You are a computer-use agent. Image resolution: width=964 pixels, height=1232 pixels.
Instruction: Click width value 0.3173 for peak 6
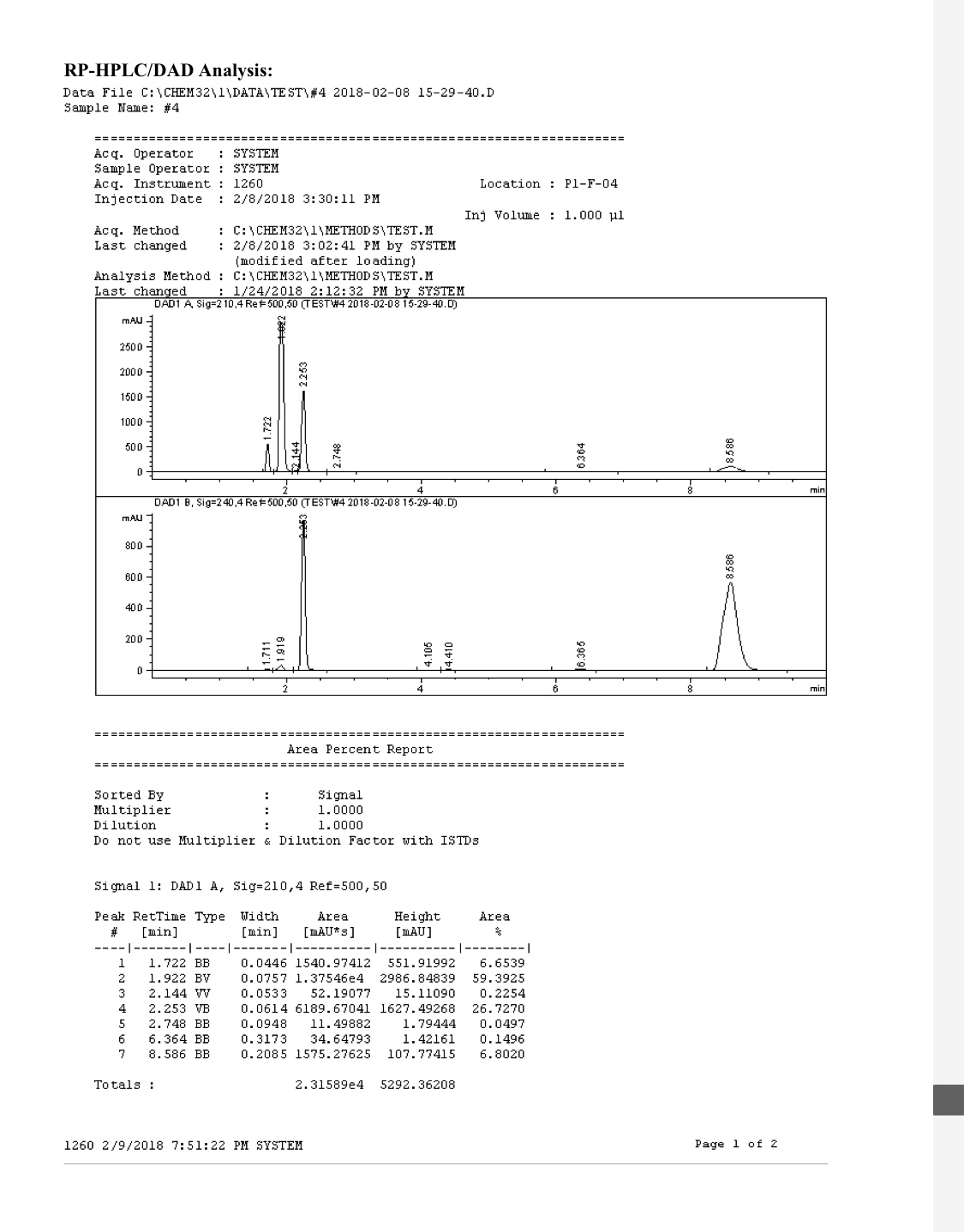pyautogui.click(x=264, y=1039)
